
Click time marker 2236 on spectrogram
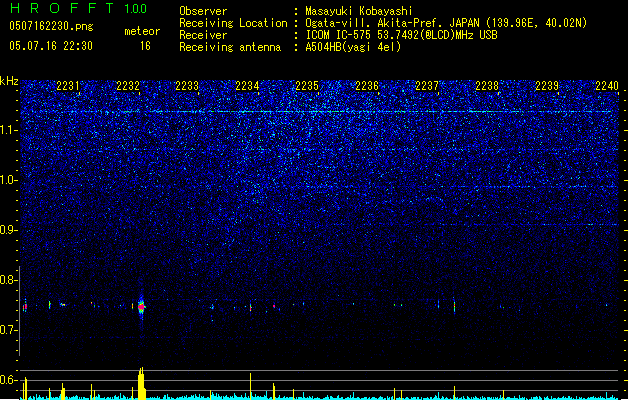click(367, 86)
